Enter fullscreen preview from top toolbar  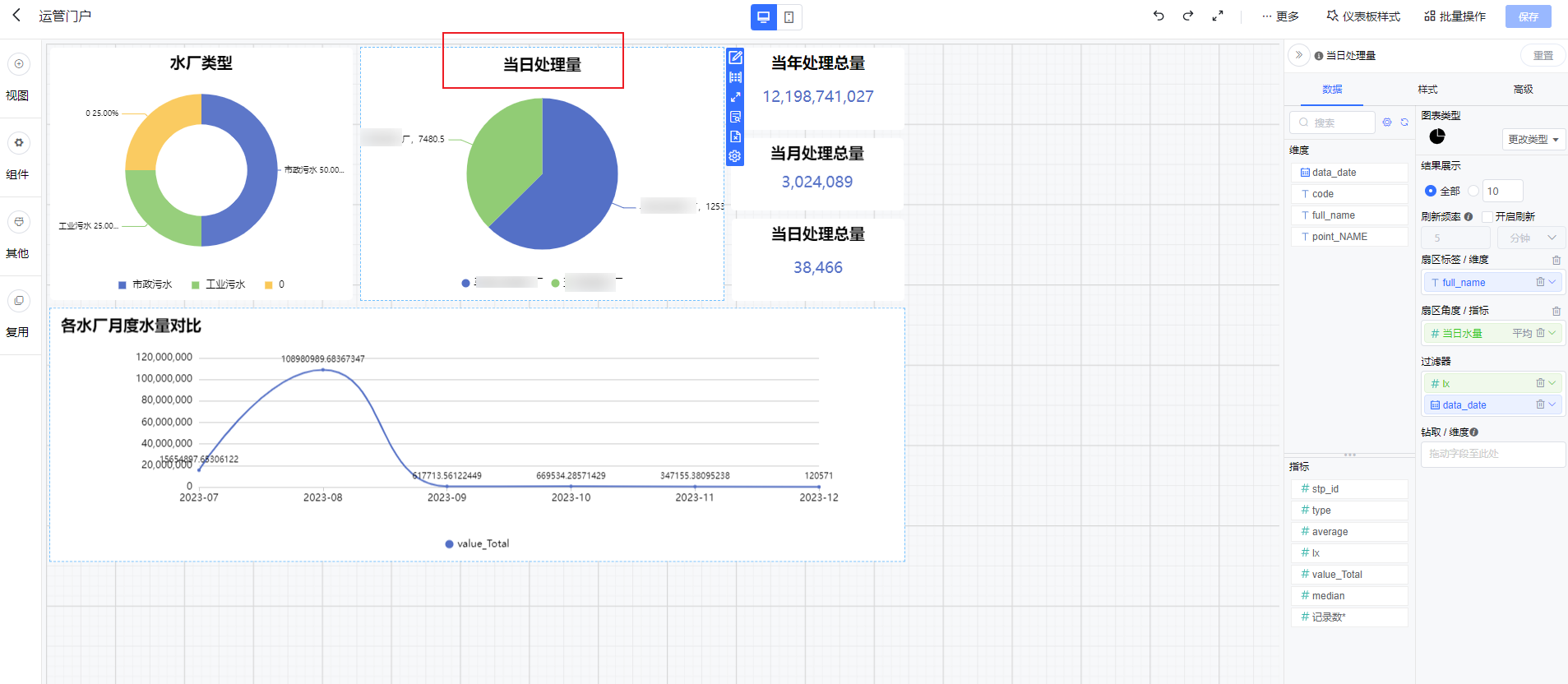tap(1218, 16)
